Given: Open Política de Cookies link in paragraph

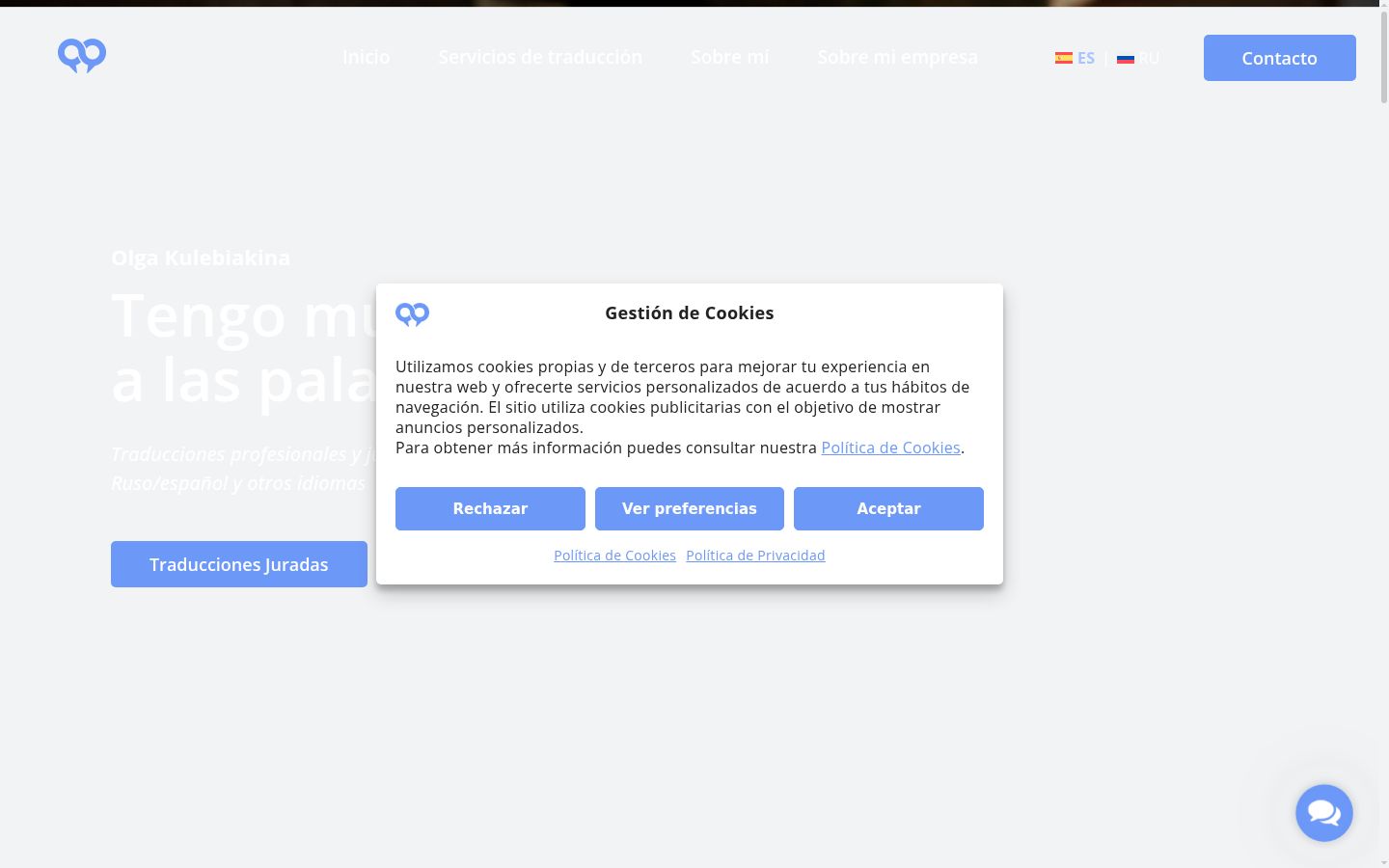Looking at the screenshot, I should (890, 448).
